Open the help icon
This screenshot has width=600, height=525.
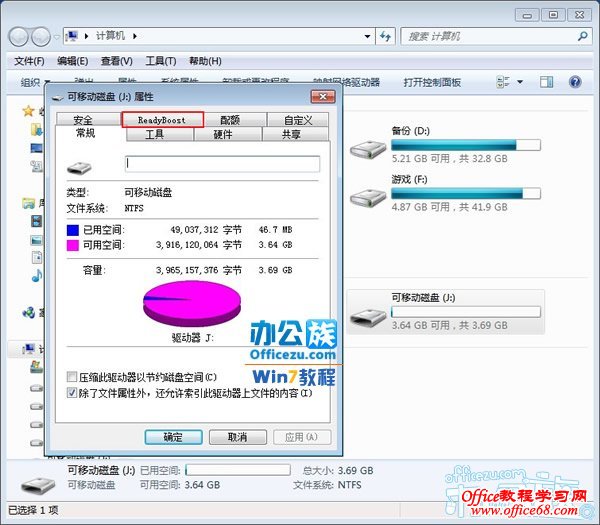coord(575,82)
